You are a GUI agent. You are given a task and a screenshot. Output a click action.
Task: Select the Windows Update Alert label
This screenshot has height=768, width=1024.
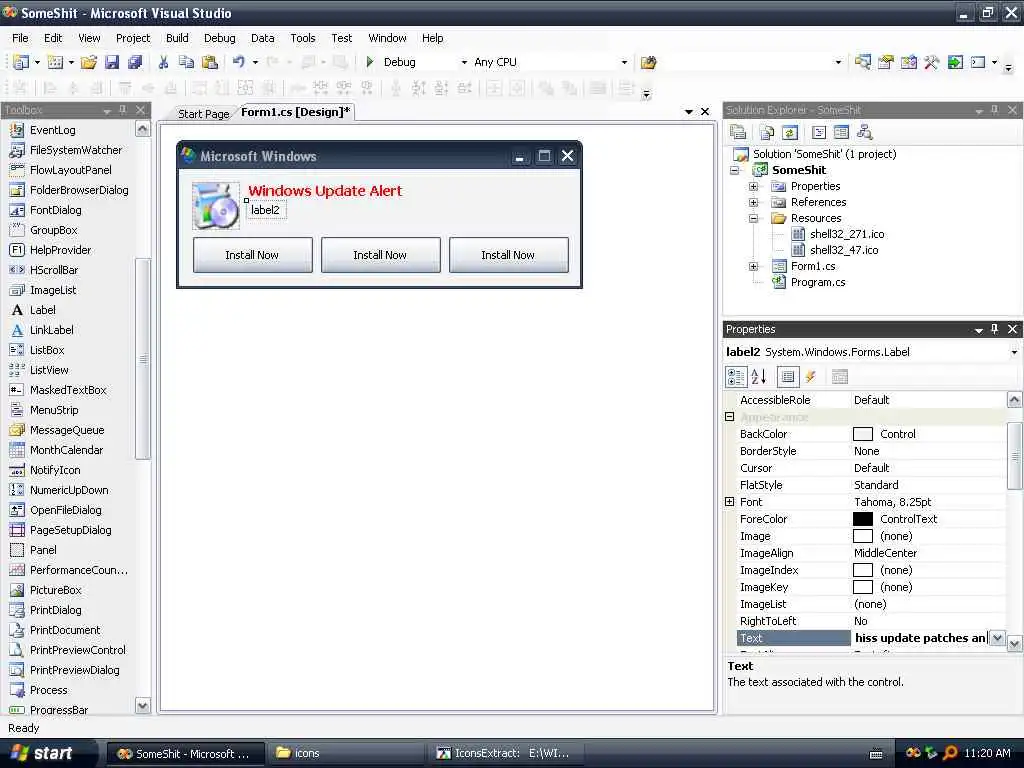pos(325,191)
